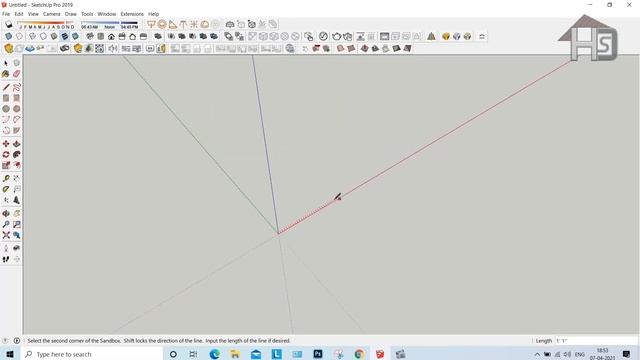Open the Camera menu
The width and height of the screenshot is (640, 360).
pyautogui.click(x=51, y=14)
